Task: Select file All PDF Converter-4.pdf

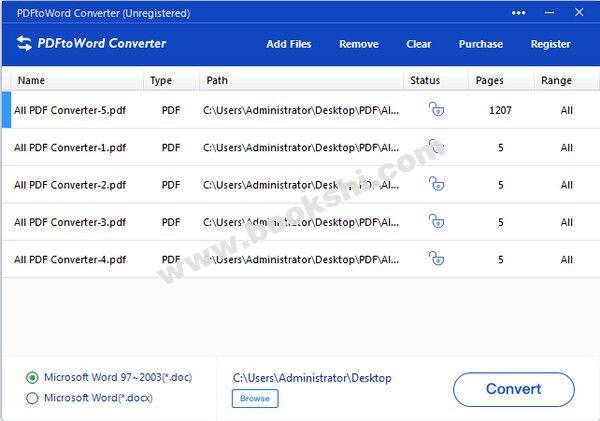Action: click(x=70, y=259)
